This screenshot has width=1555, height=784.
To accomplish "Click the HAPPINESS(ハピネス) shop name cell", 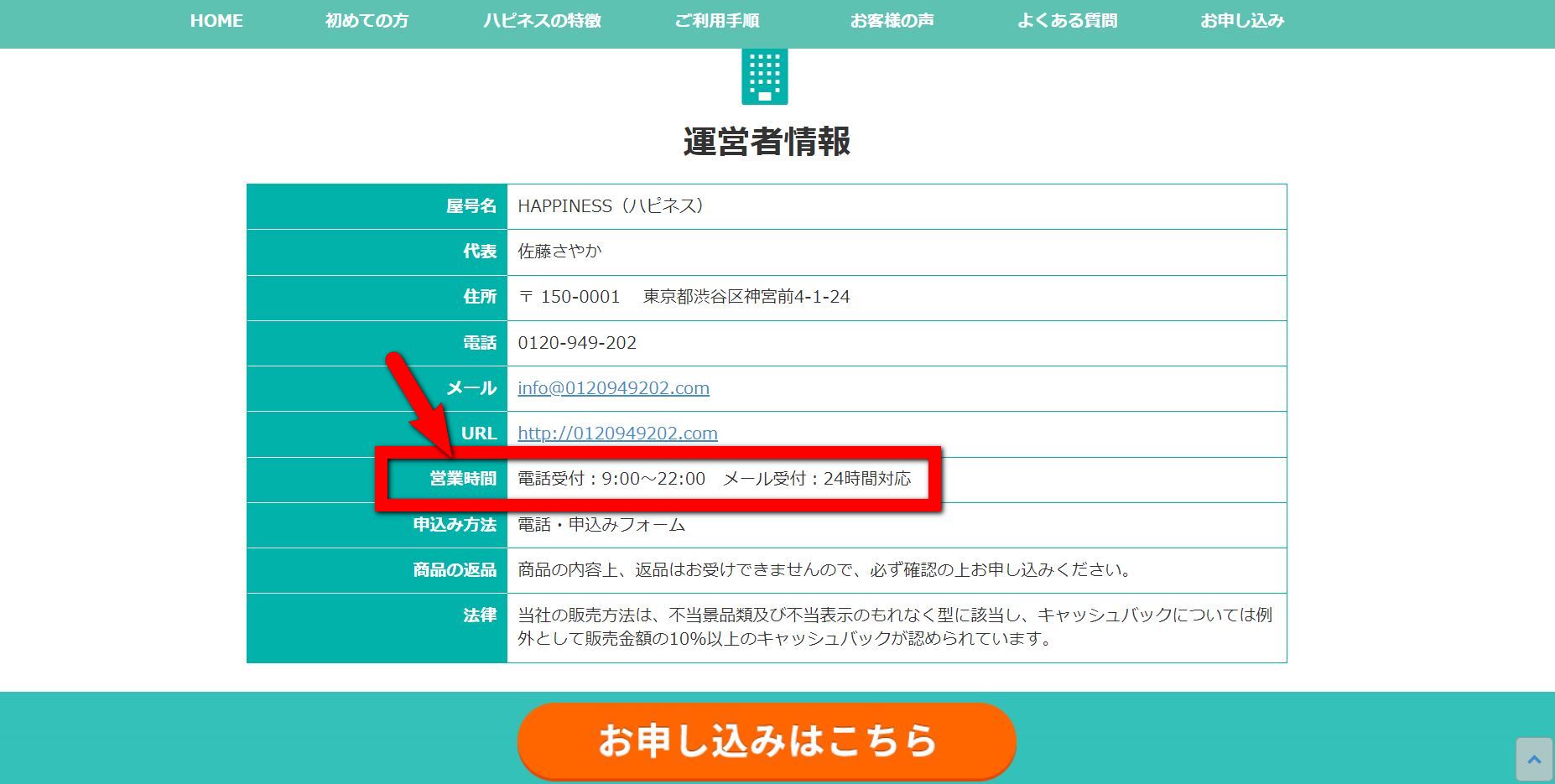I will (611, 206).
